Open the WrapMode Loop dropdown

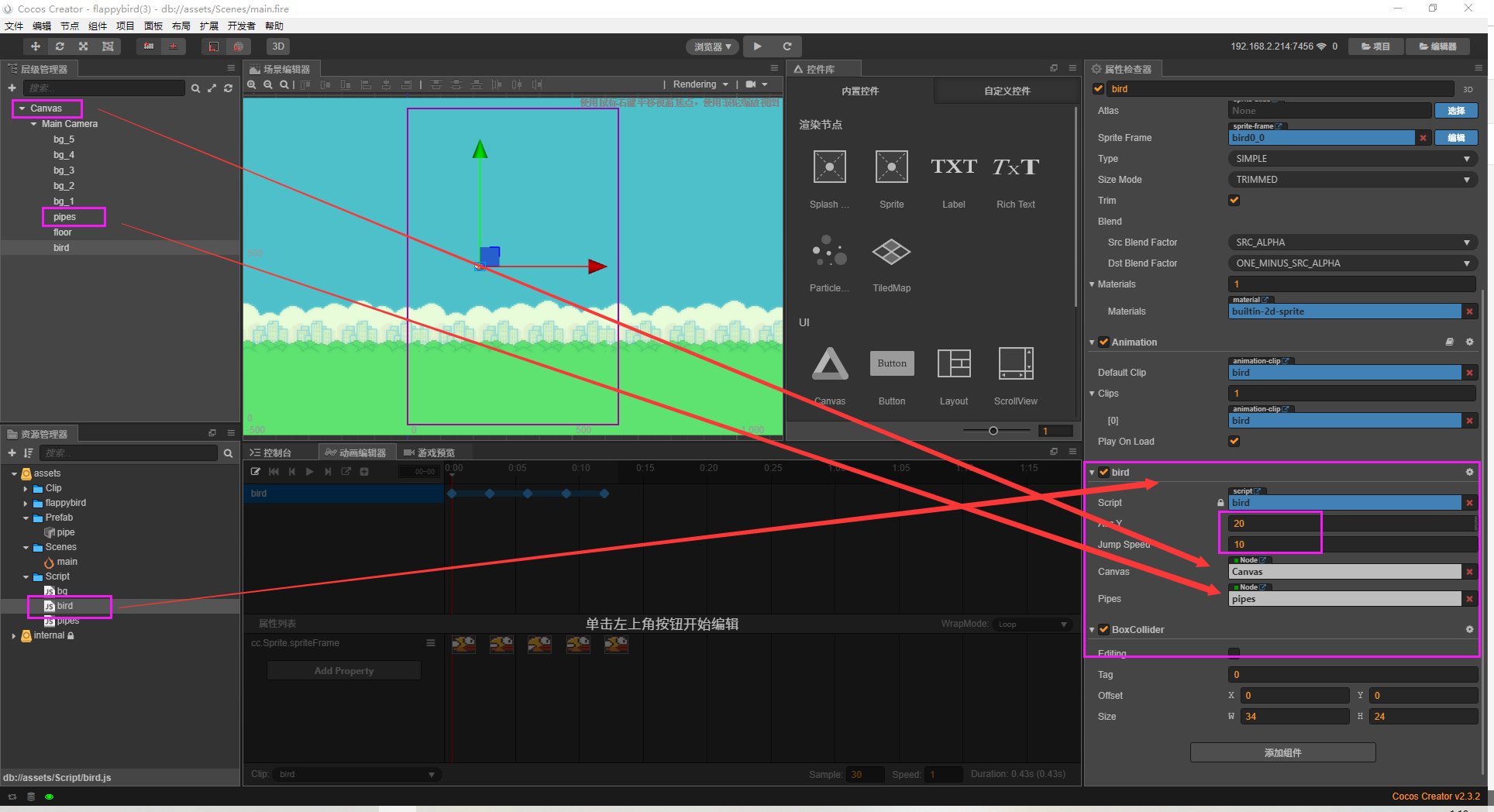click(x=1033, y=624)
